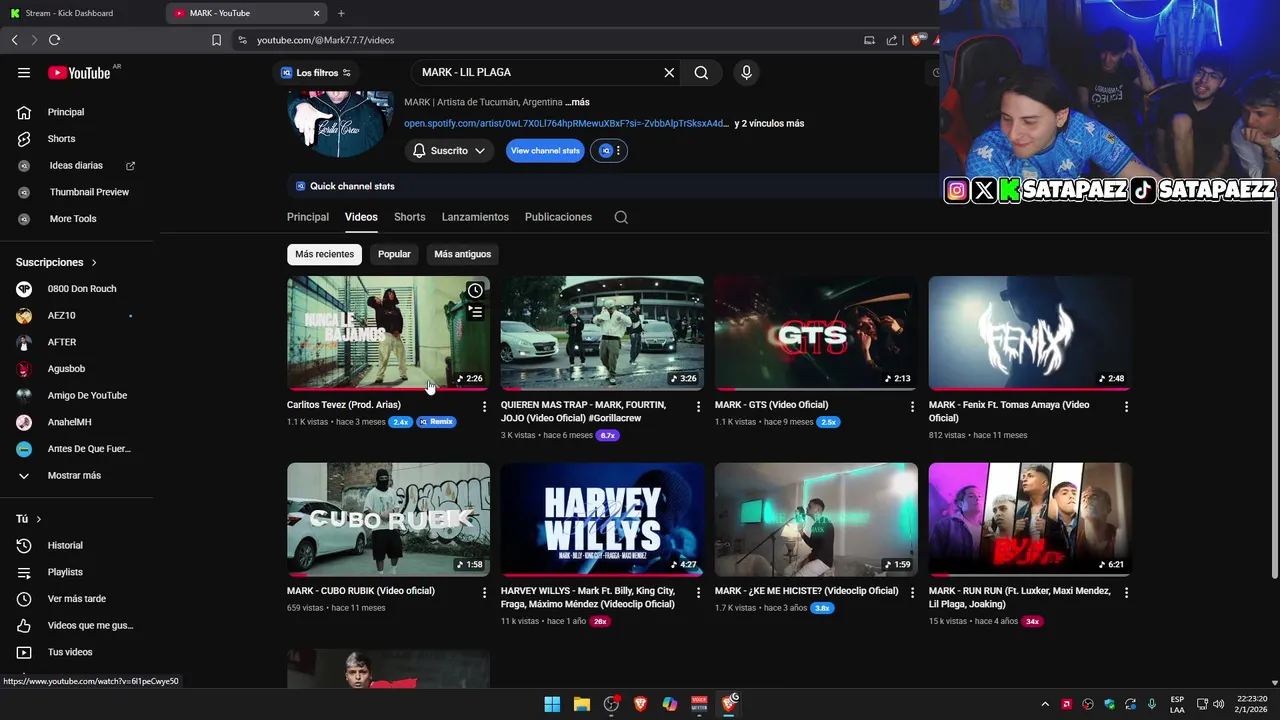
Task: Bookmark this page in address bar
Action: (x=216, y=40)
